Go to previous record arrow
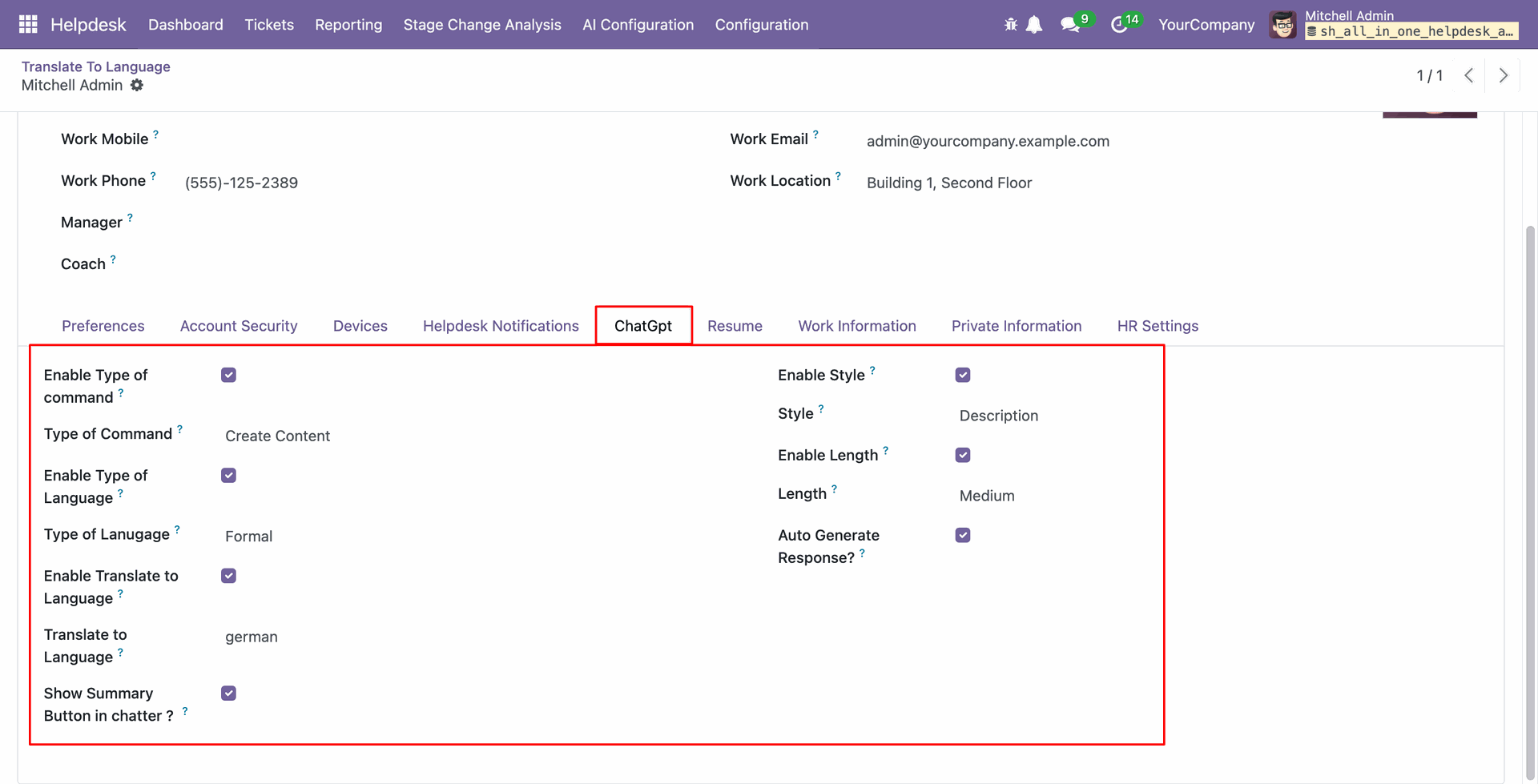 coord(1468,75)
